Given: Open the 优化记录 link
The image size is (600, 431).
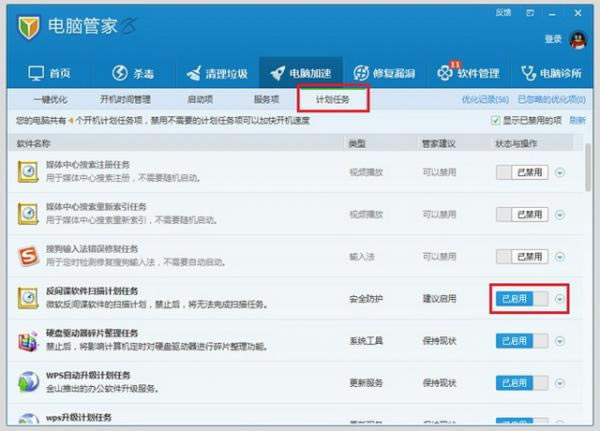Looking at the screenshot, I should 485,100.
